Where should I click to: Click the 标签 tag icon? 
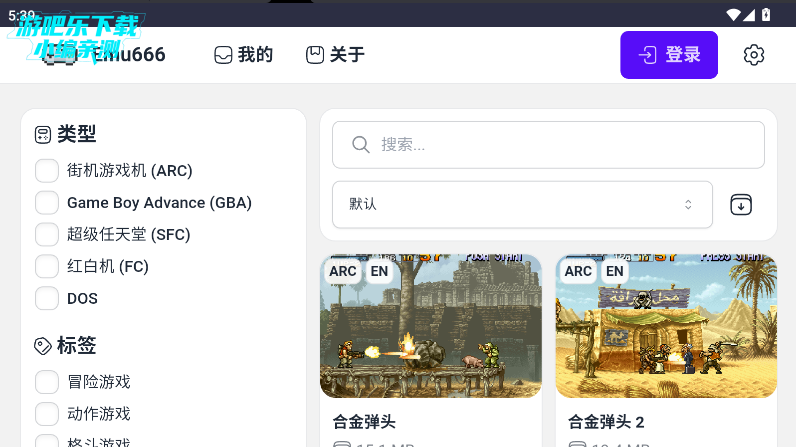click(x=43, y=346)
